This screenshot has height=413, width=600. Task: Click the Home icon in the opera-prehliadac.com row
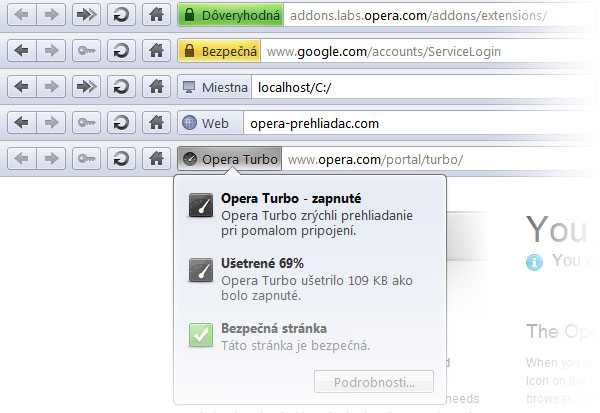point(157,122)
